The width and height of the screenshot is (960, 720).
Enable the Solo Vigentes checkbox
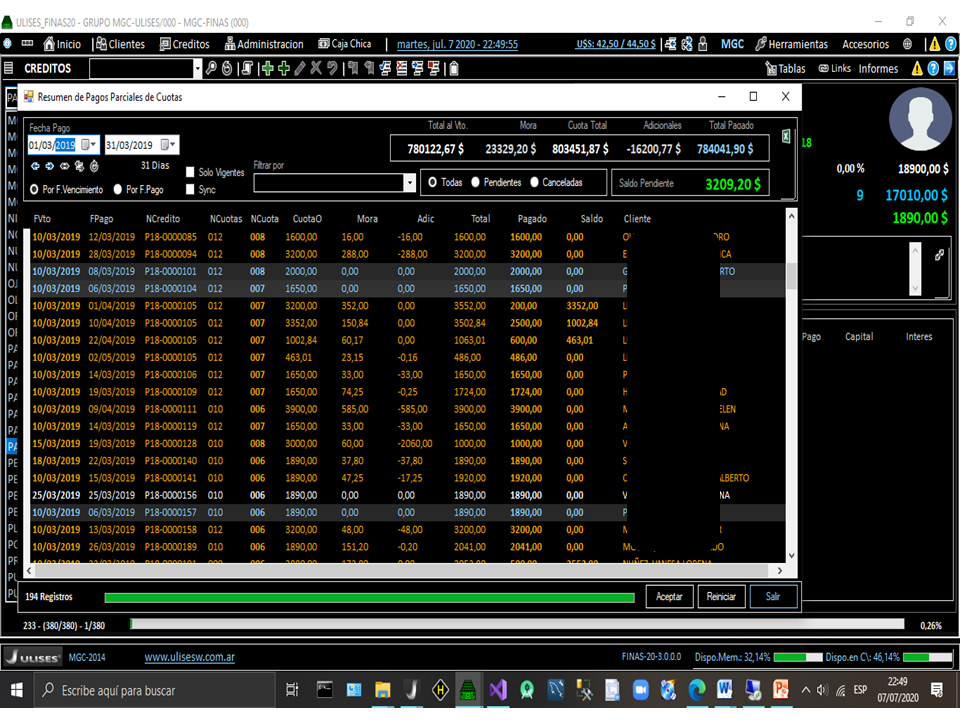191,173
